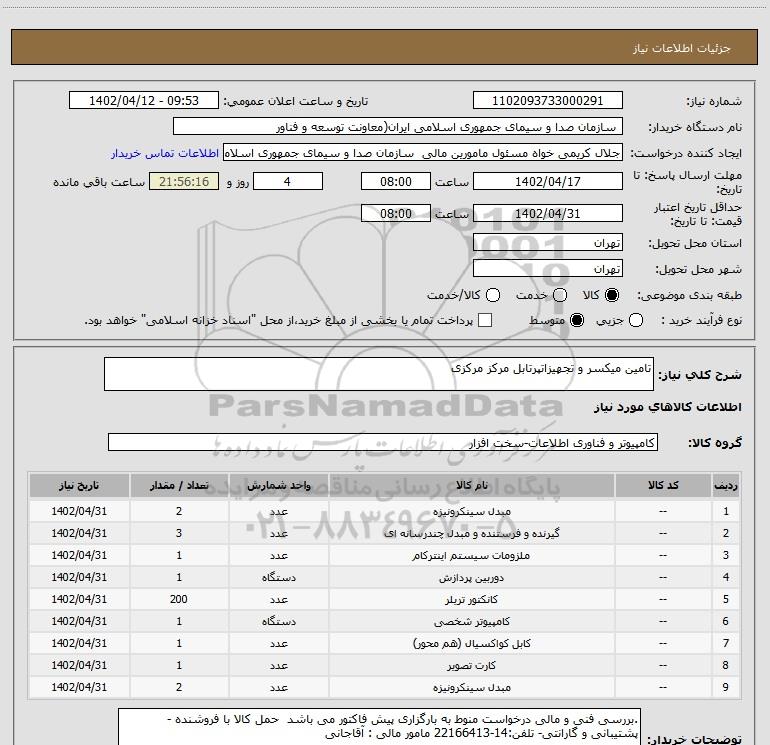Select row 1 item مبدل سینکرونیزه
This screenshot has height=745, width=770.
[x=471, y=511]
